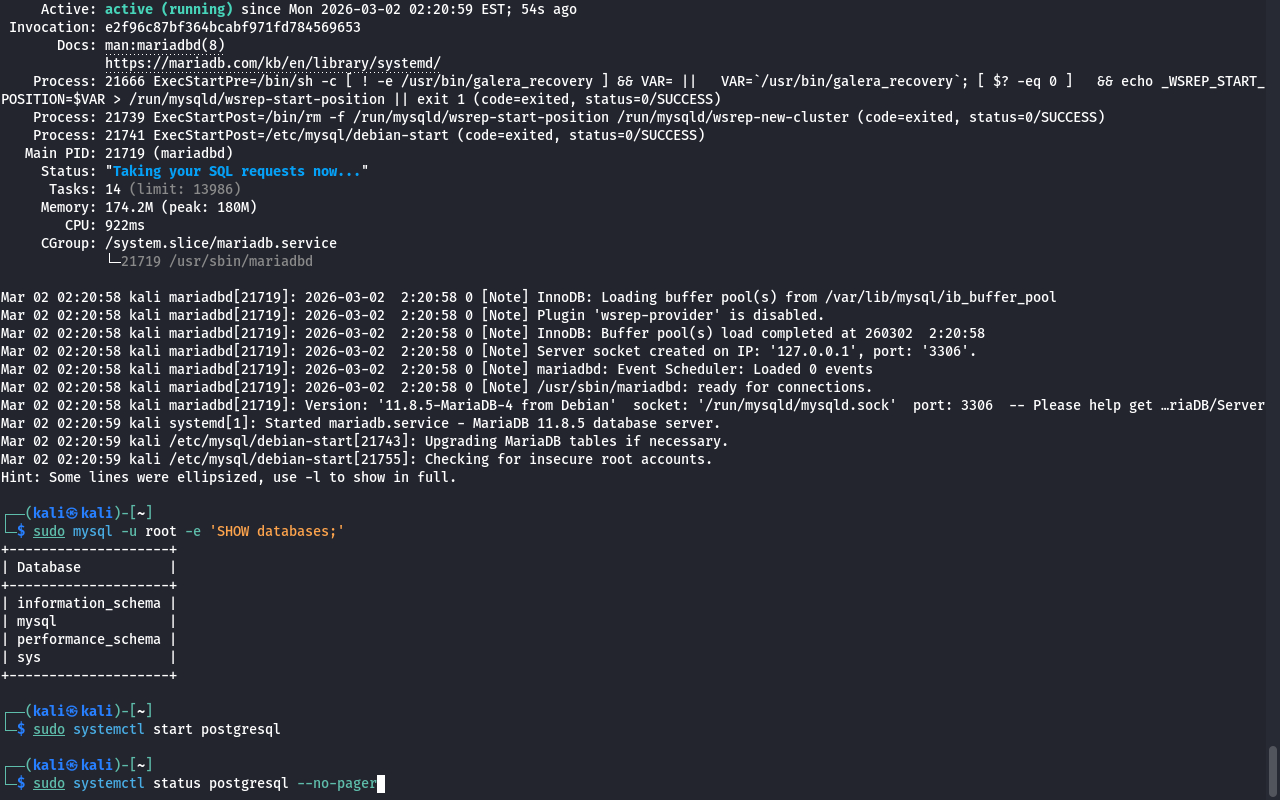Screen dimensions: 1280x800
Task: Click the Database column header in the table
Action: tap(49, 567)
